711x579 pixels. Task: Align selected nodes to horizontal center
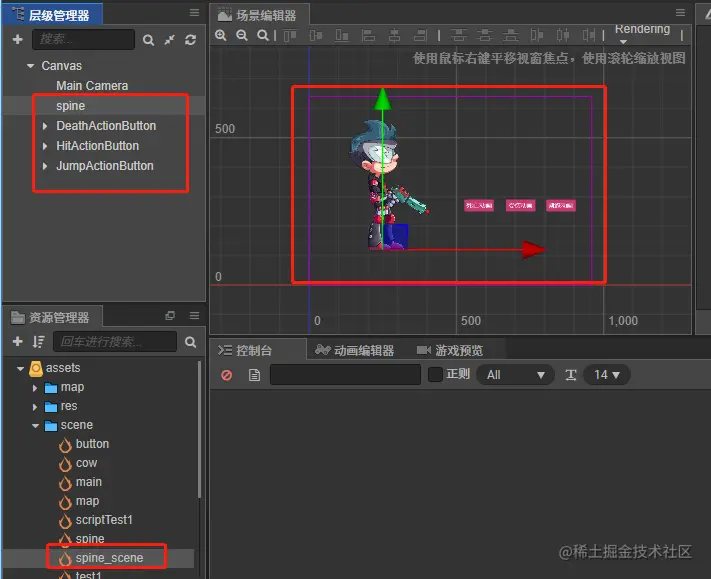click(394, 35)
